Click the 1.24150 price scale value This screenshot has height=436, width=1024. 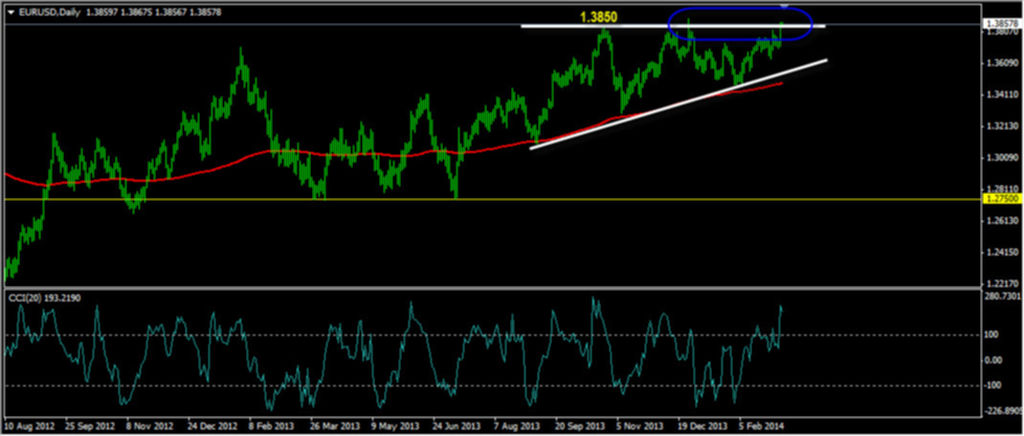point(1002,253)
